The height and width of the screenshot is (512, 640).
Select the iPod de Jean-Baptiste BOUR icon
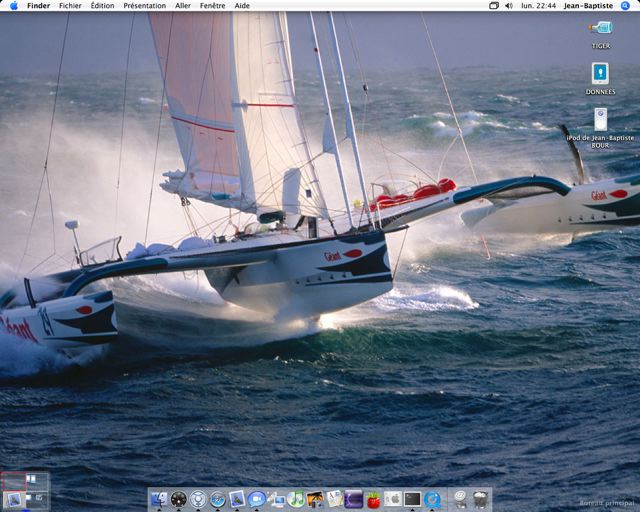click(x=600, y=119)
